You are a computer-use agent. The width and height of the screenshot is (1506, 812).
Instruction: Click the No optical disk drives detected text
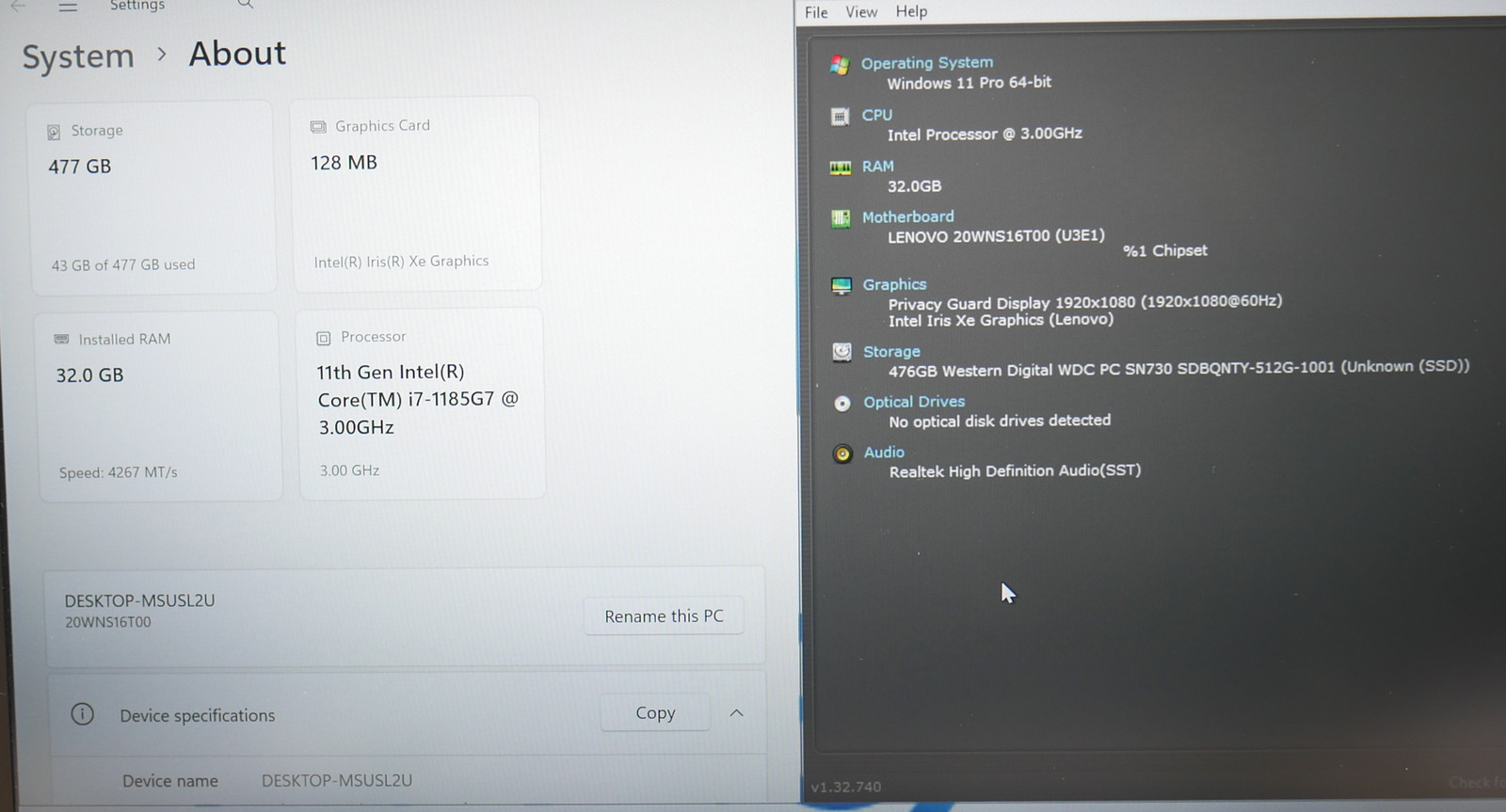pos(1000,422)
